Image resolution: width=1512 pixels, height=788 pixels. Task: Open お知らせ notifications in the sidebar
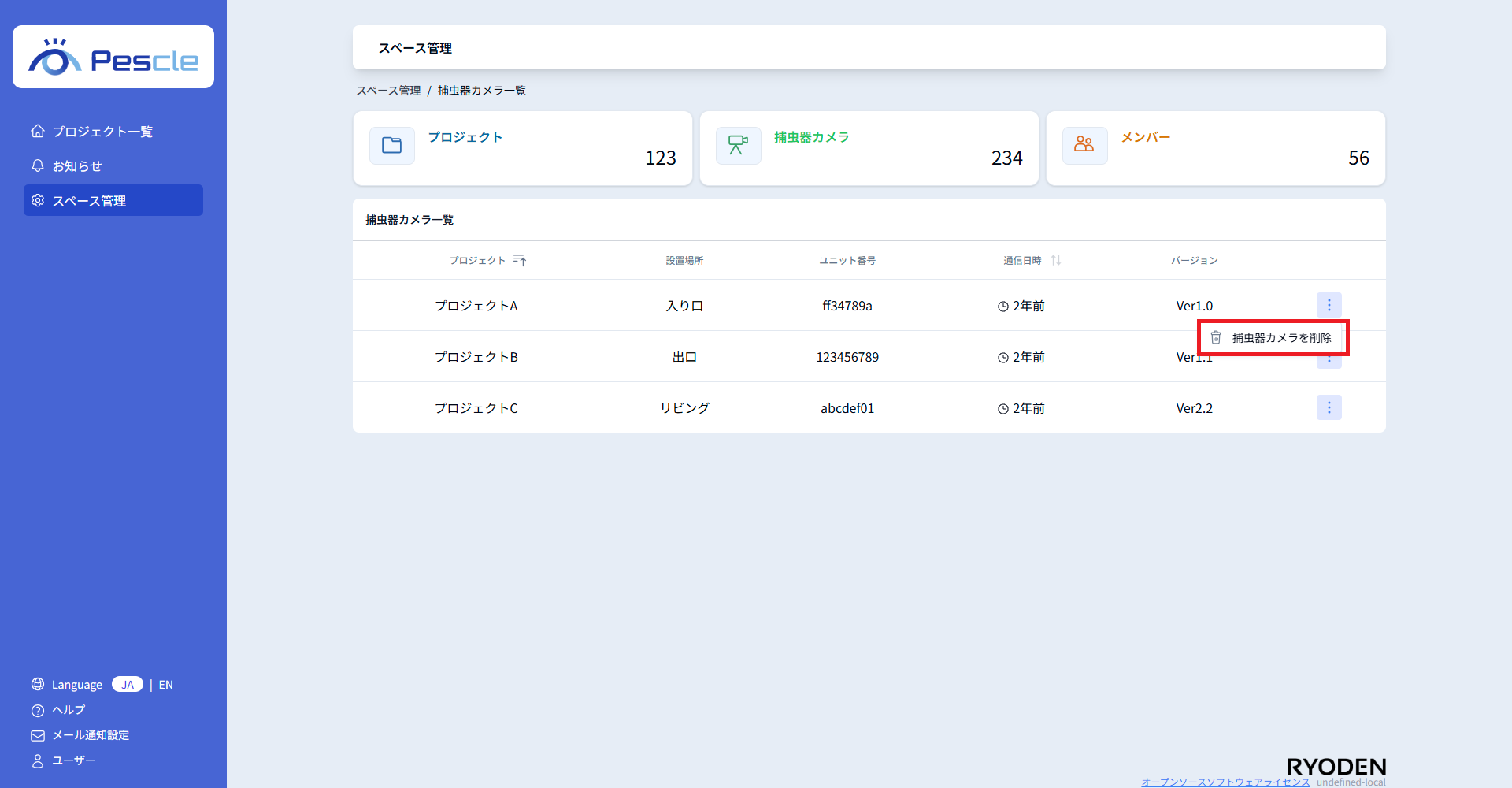(76, 166)
